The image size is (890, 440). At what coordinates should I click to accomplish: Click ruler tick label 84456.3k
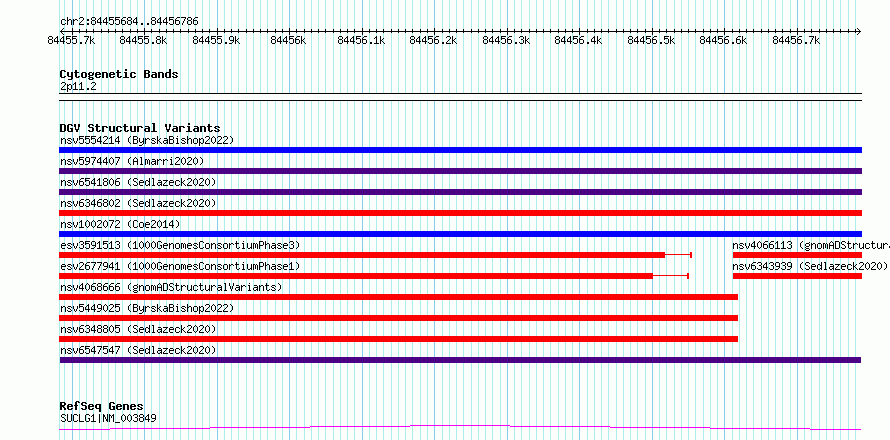pyautogui.click(x=506, y=40)
